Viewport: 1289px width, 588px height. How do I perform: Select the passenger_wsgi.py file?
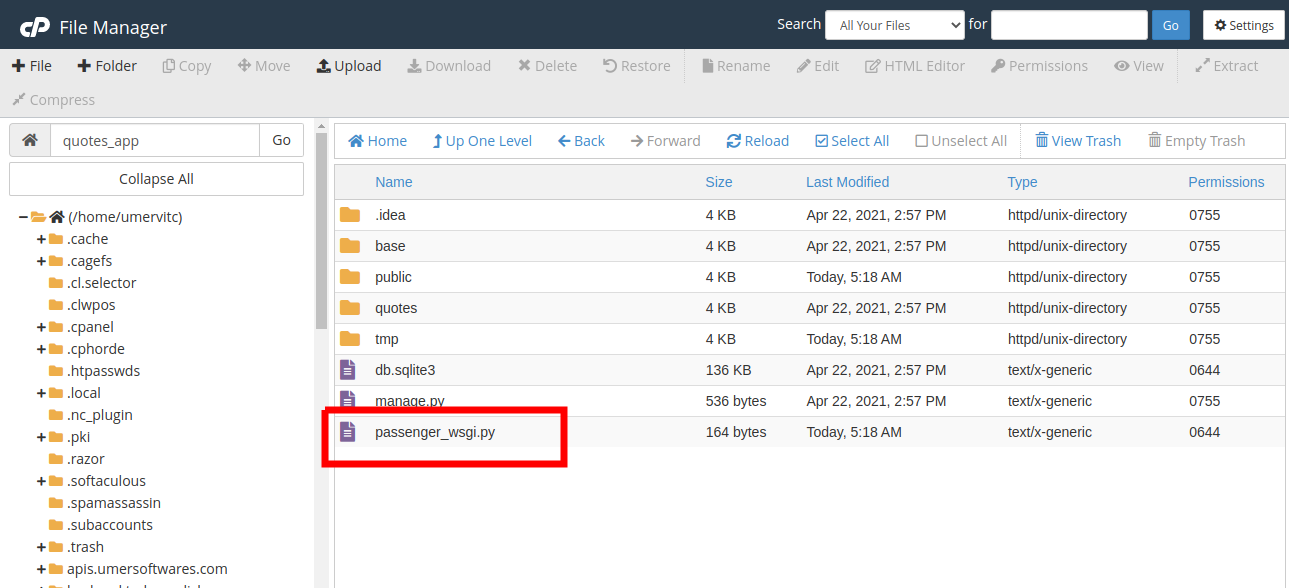pyautogui.click(x=435, y=432)
